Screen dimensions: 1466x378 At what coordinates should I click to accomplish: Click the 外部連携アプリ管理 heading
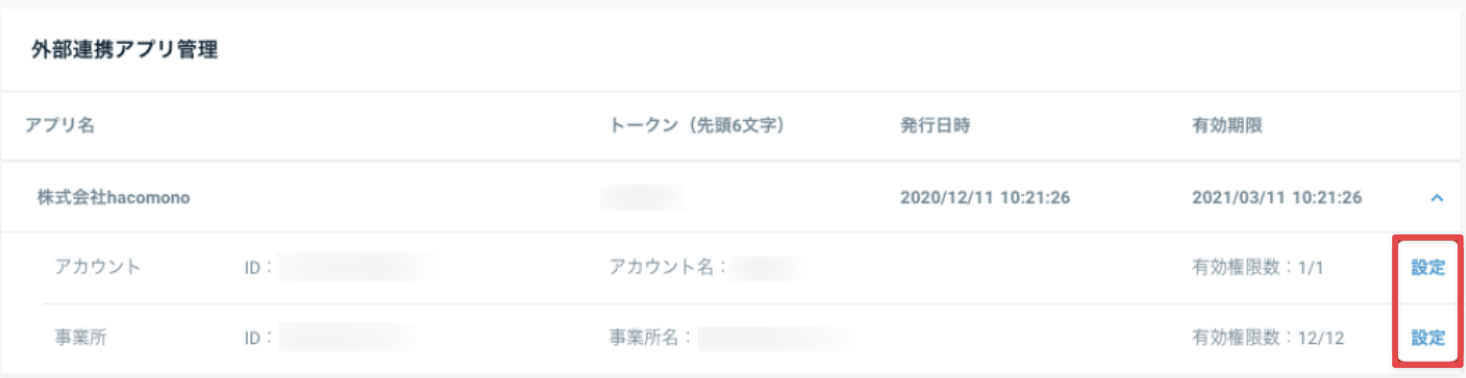(x=124, y=51)
